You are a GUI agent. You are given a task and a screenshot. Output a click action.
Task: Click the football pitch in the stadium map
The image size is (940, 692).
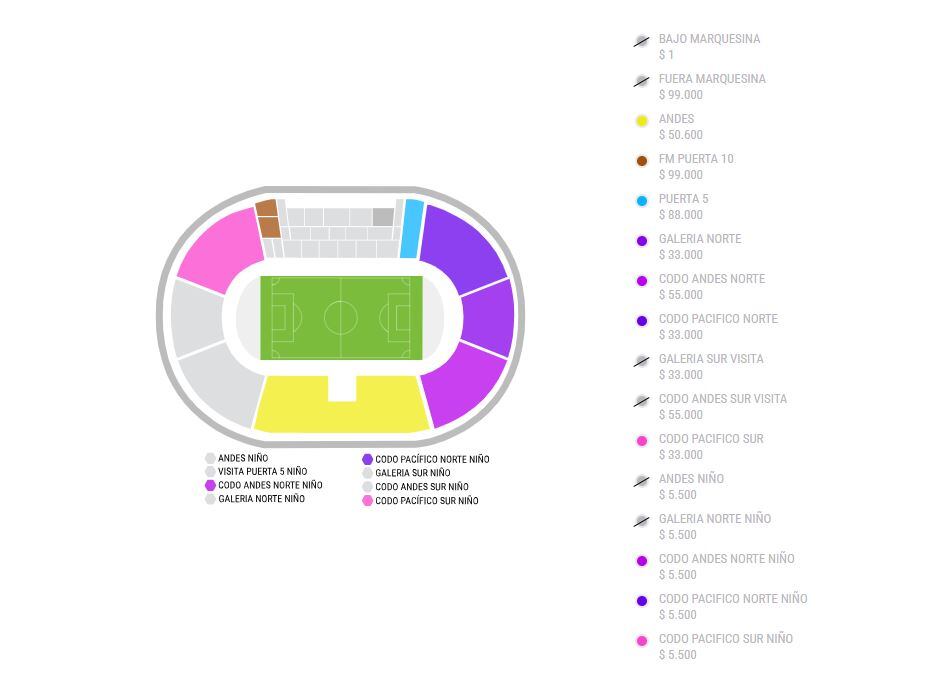pyautogui.click(x=342, y=318)
